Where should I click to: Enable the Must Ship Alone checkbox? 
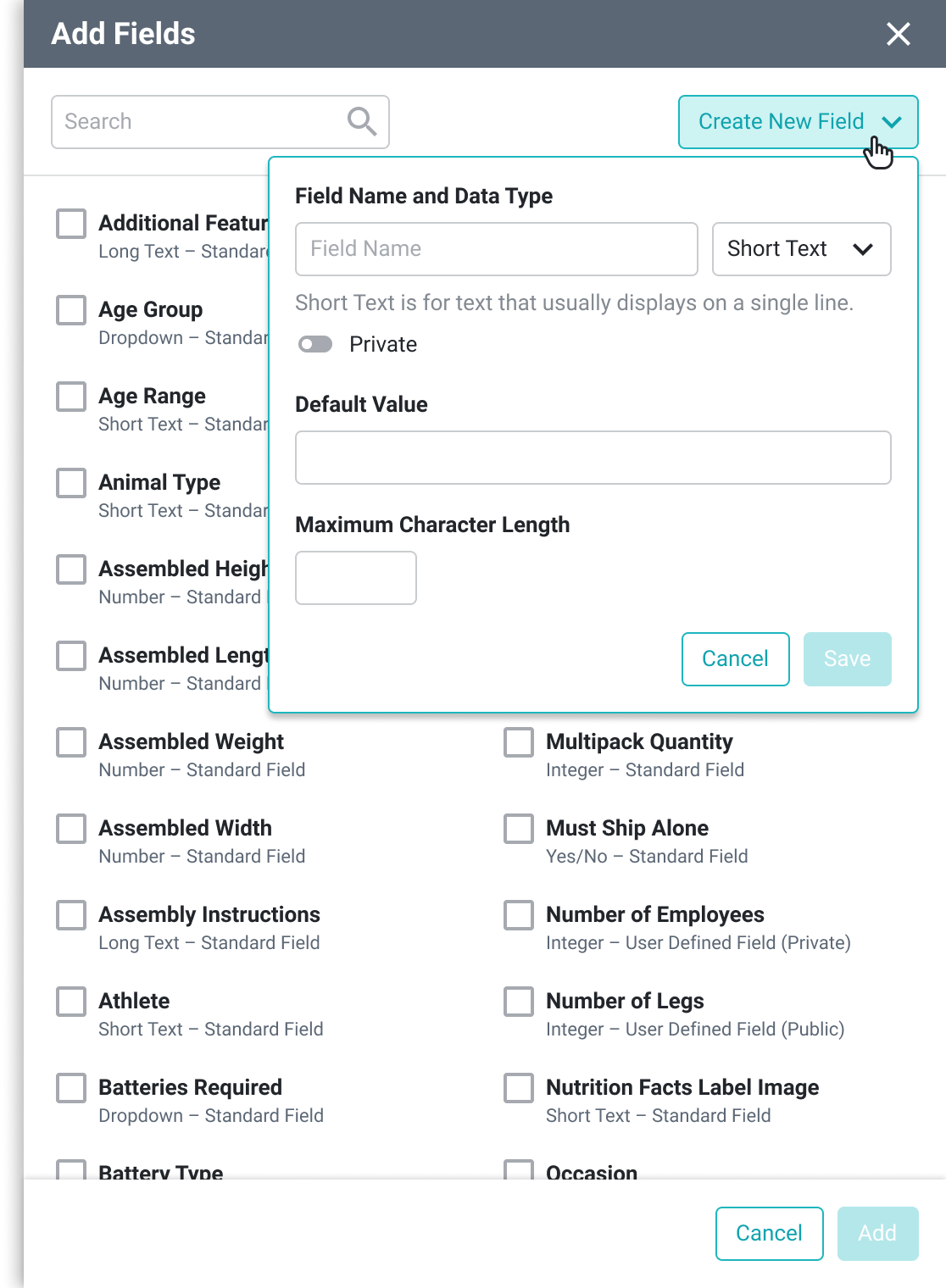[519, 829]
